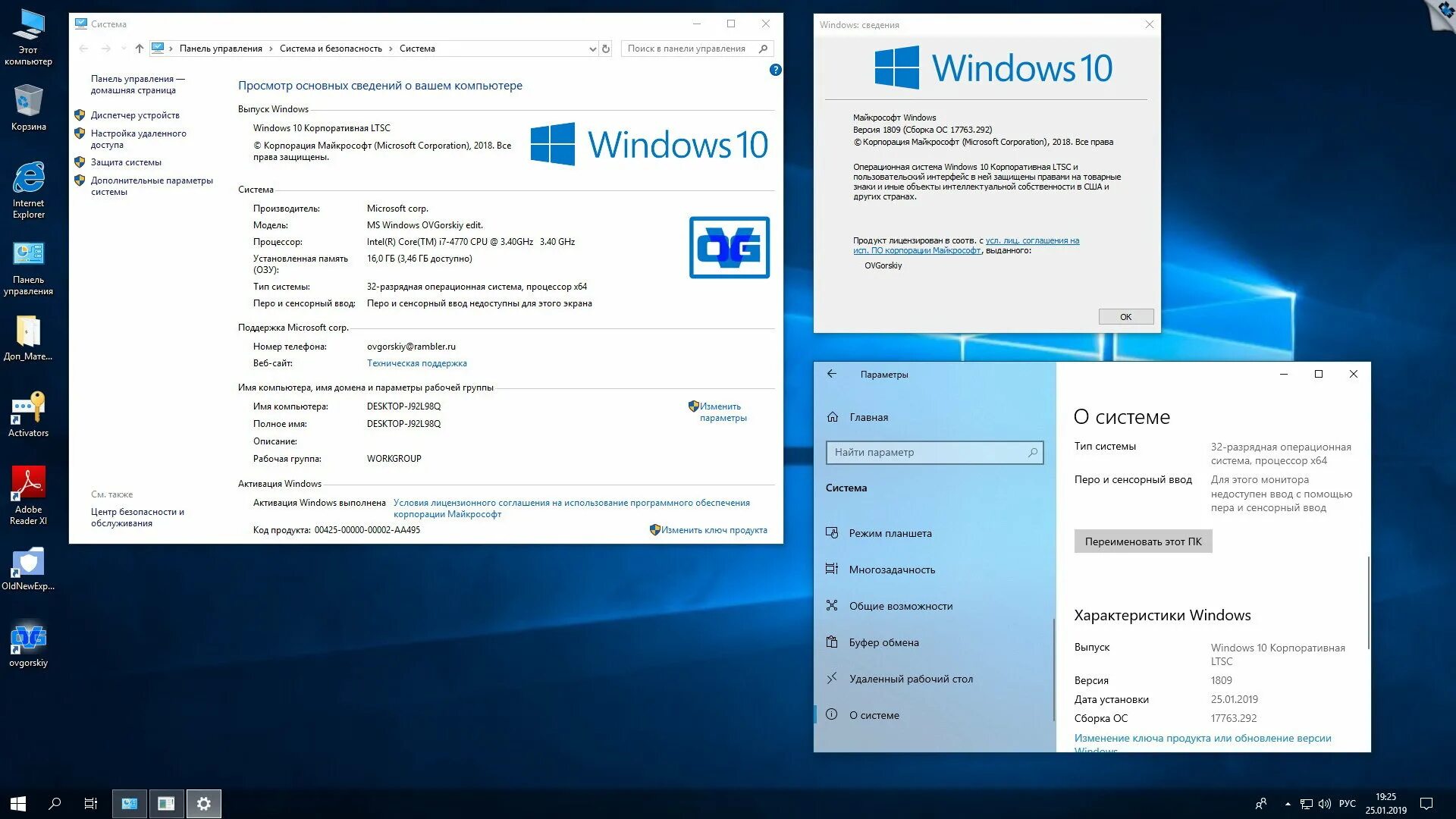
Task: Open Task View on the taskbar
Action: coord(90,804)
